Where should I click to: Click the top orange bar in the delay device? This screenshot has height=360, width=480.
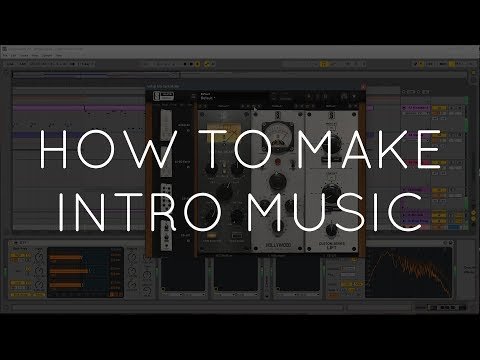coord(66,257)
